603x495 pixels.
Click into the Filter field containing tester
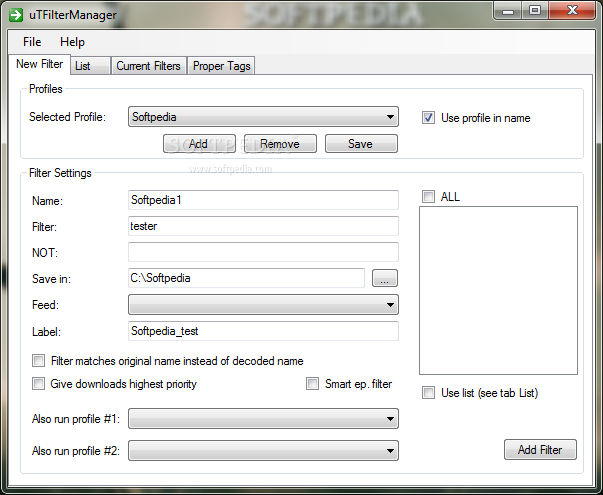click(263, 226)
